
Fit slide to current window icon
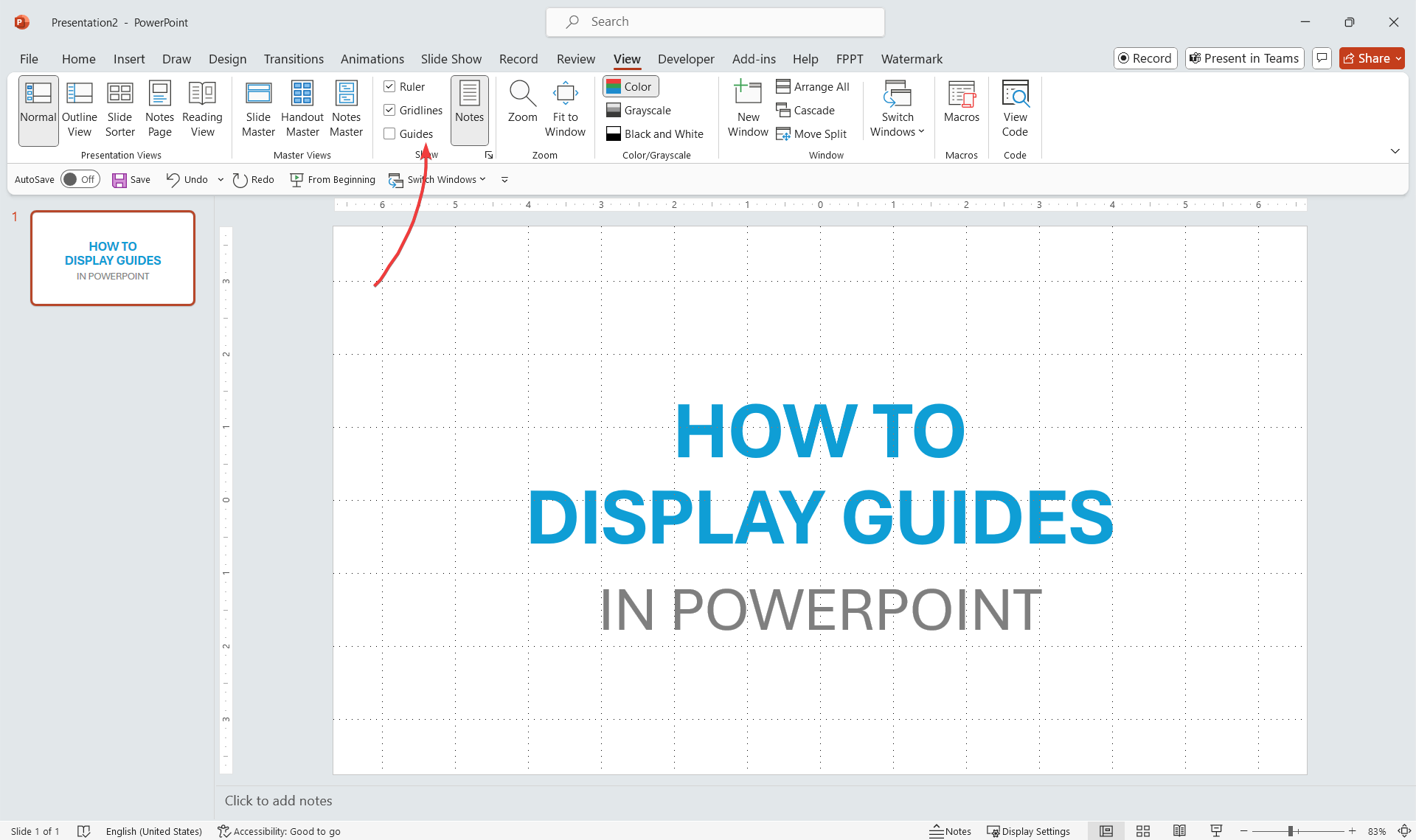coord(1404,831)
